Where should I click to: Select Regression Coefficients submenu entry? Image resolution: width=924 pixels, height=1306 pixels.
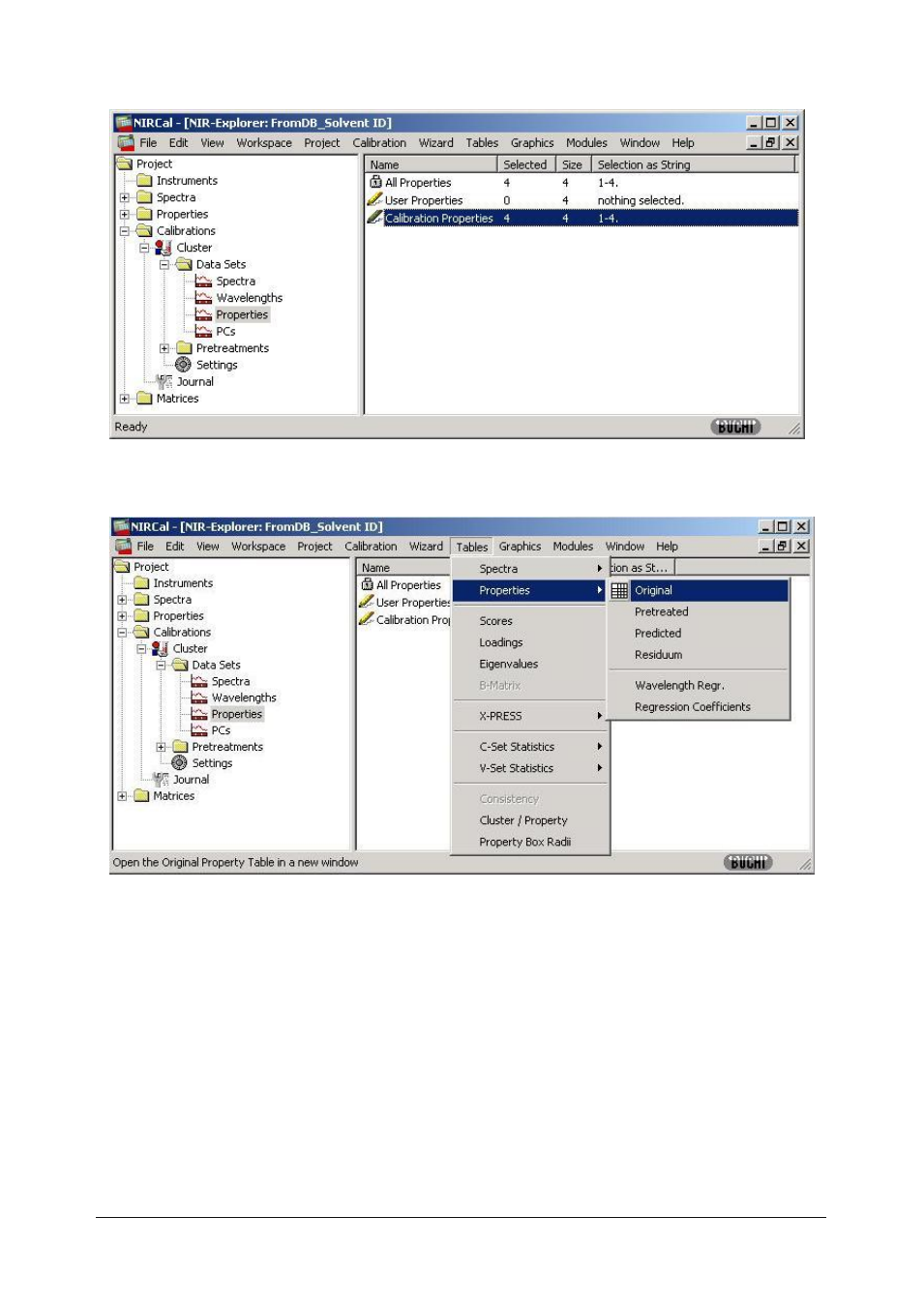693,707
